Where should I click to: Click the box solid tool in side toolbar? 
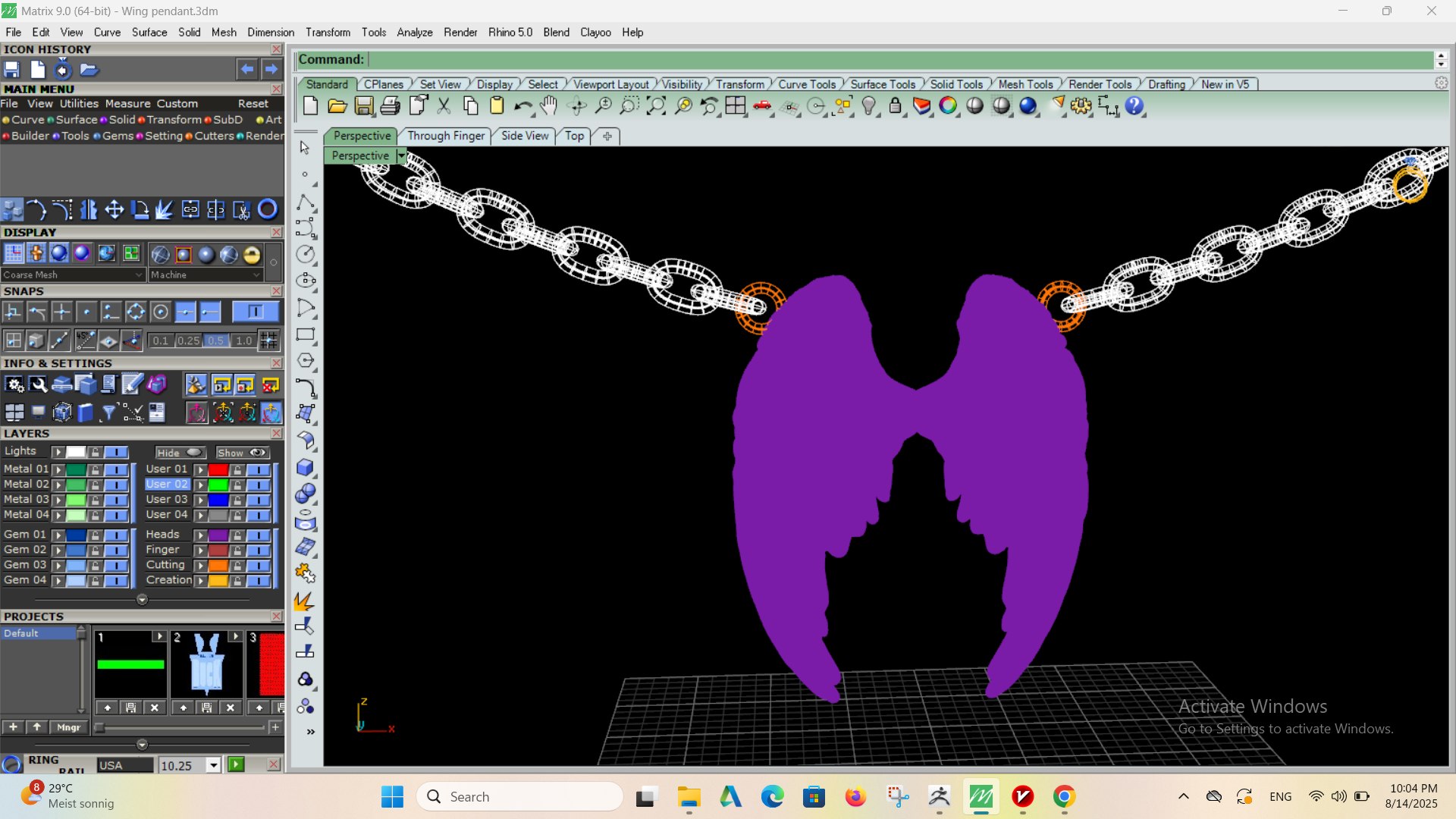(x=306, y=467)
